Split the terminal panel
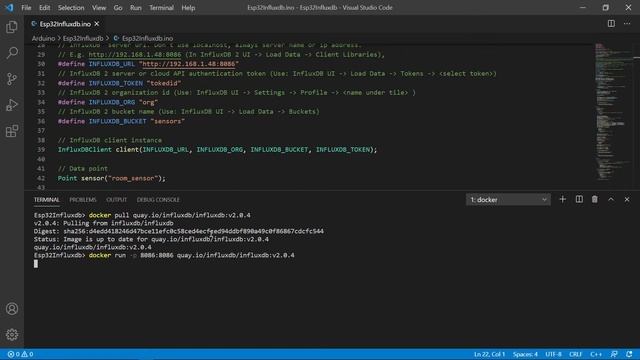The height and width of the screenshot is (360, 640). click(579, 199)
